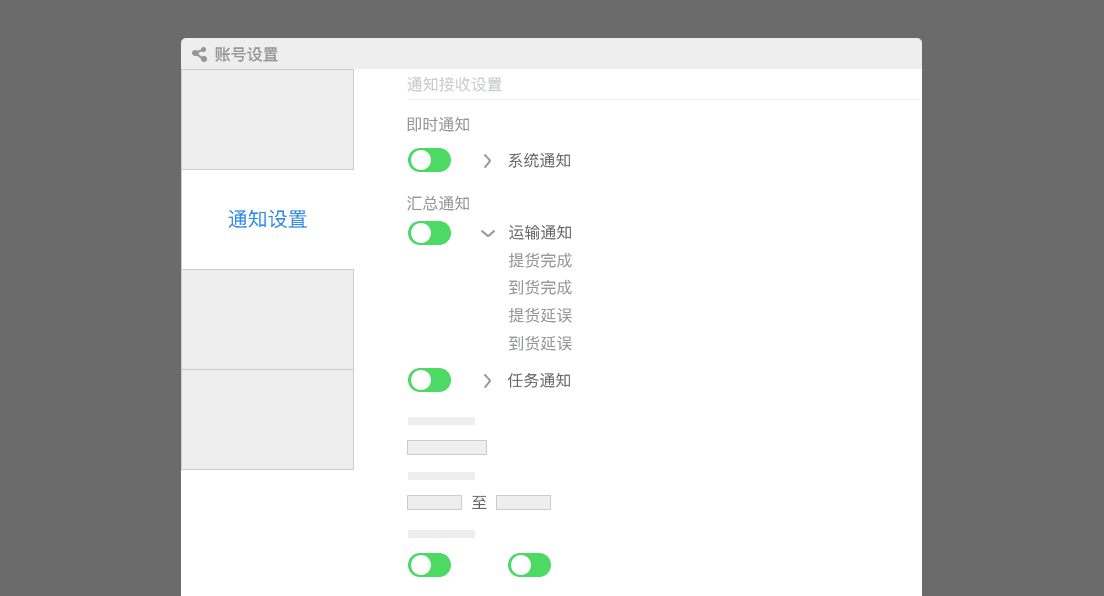Viewport: 1104px width, 596px height.
Task: Toggle the 系统通知 switch
Action: [x=429, y=160]
